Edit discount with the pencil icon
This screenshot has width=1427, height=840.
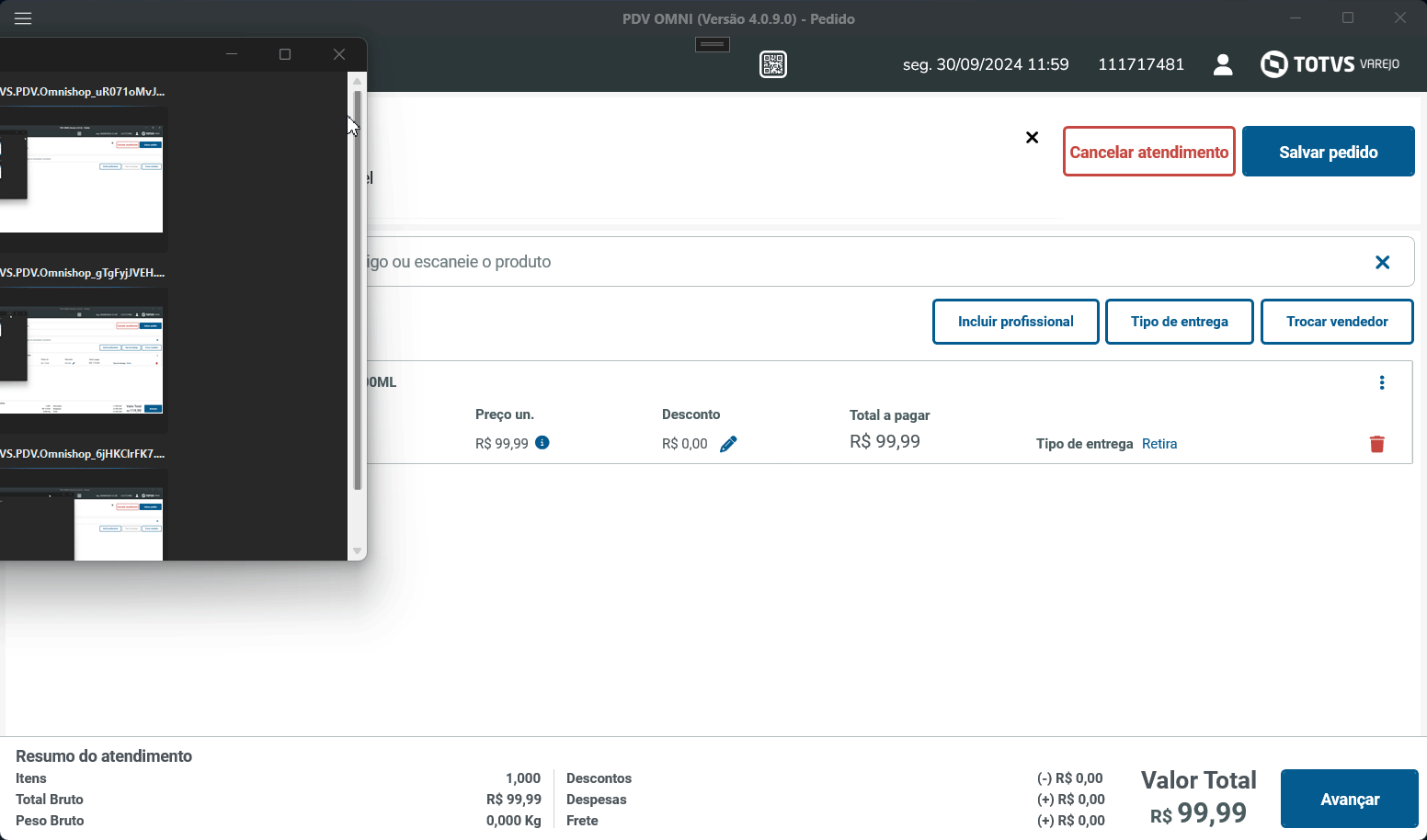pyautogui.click(x=728, y=445)
